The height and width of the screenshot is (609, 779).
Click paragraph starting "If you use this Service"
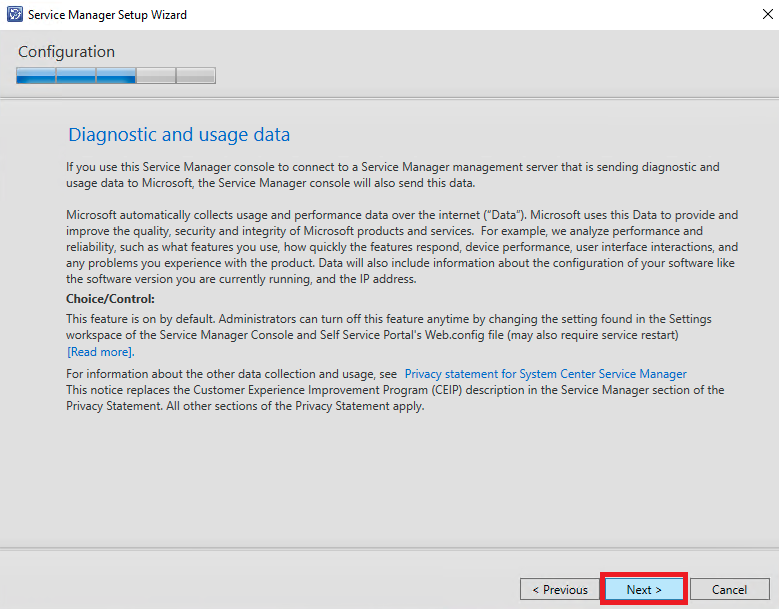[392, 175]
